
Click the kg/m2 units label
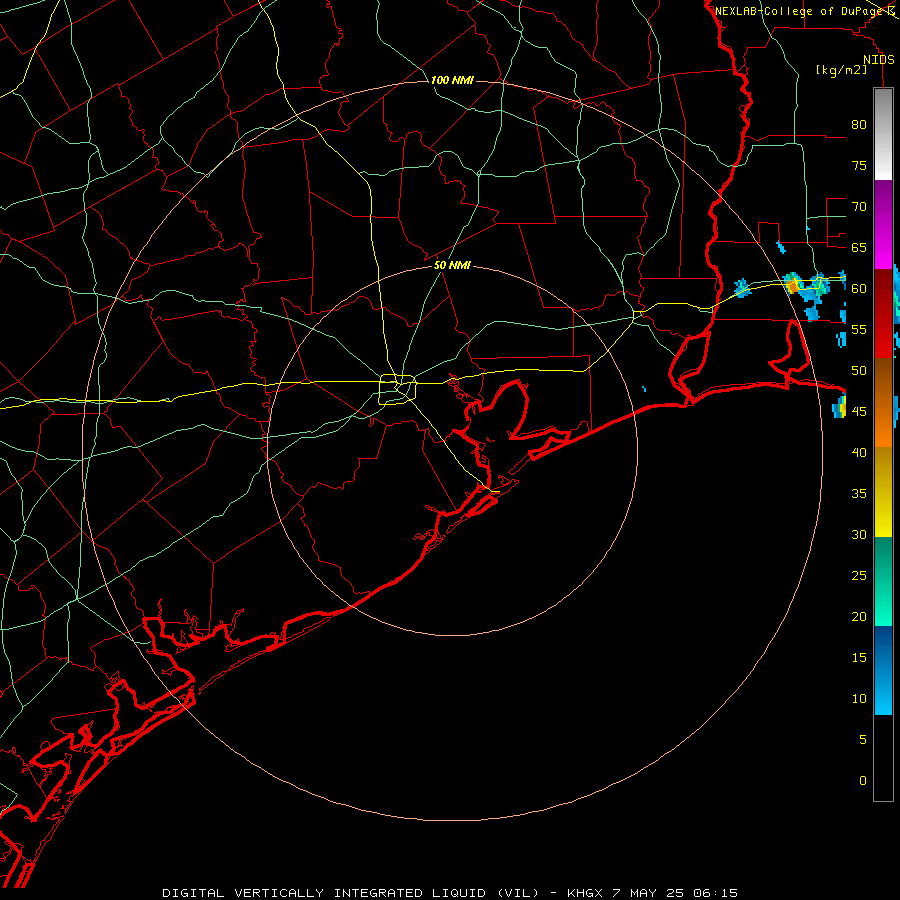click(841, 70)
